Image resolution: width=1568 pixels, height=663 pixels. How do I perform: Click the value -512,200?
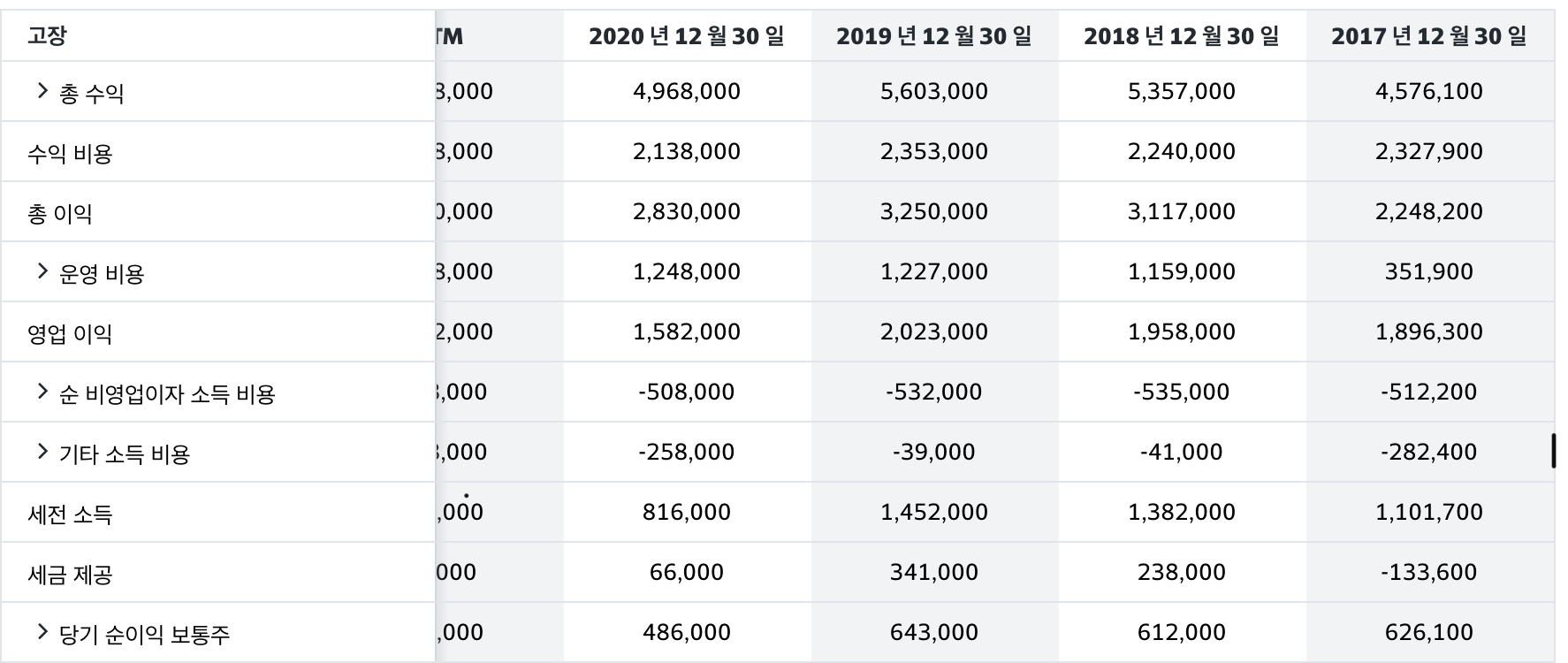(x=1429, y=392)
